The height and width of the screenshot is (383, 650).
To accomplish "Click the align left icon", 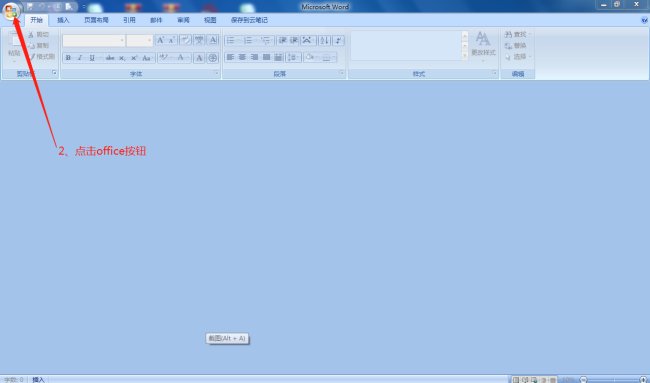I will click(x=230, y=57).
